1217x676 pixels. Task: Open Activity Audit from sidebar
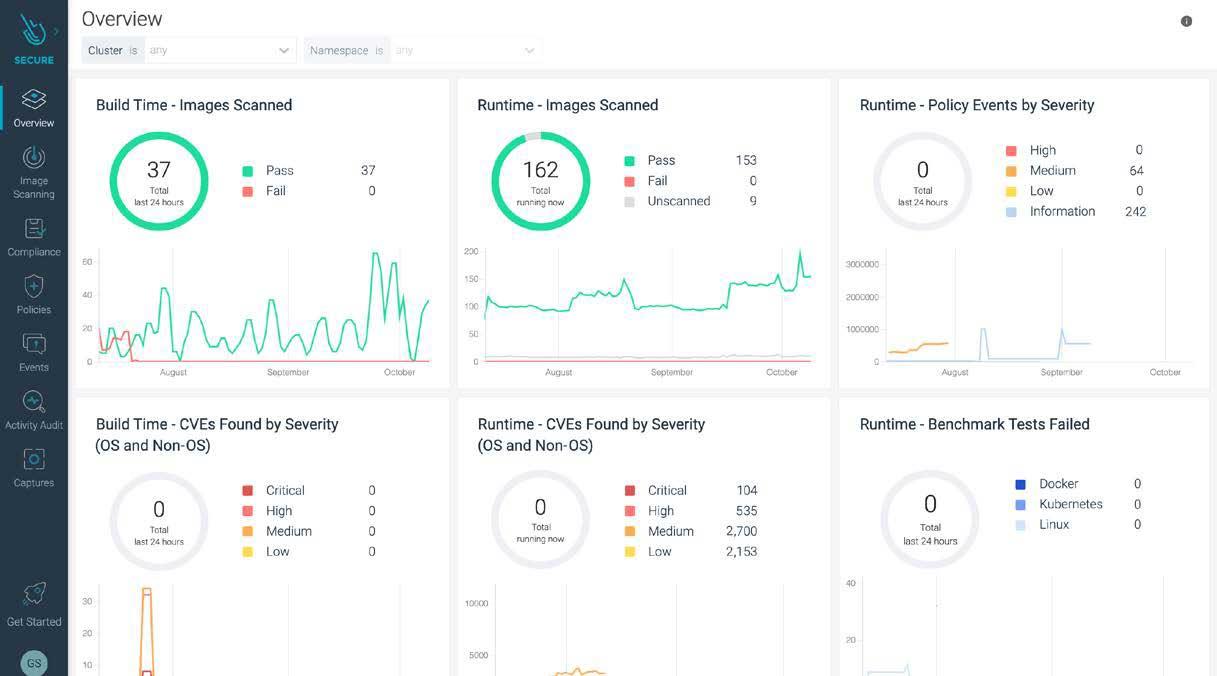(x=33, y=402)
